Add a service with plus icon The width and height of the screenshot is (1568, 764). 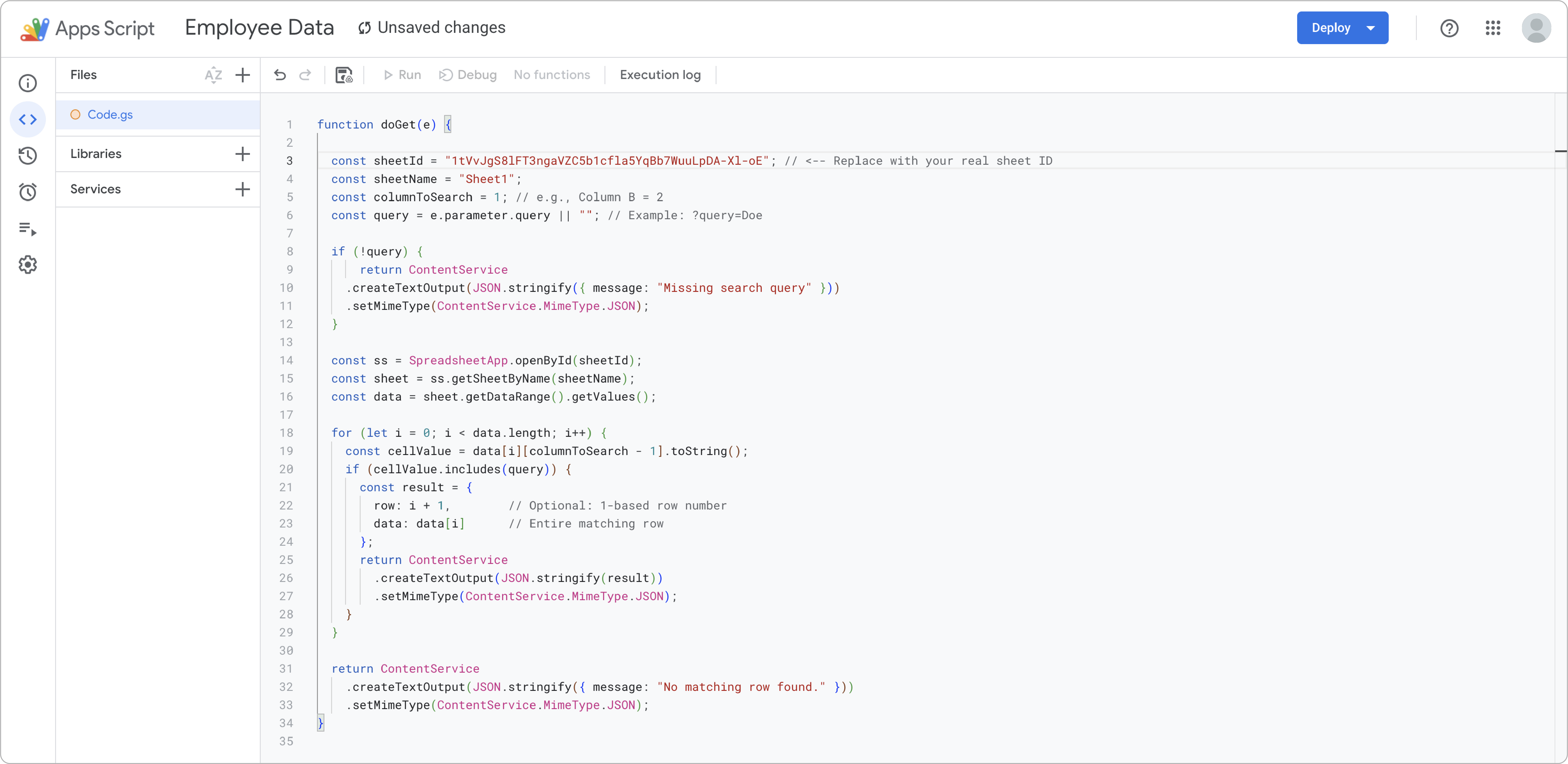pyautogui.click(x=243, y=189)
